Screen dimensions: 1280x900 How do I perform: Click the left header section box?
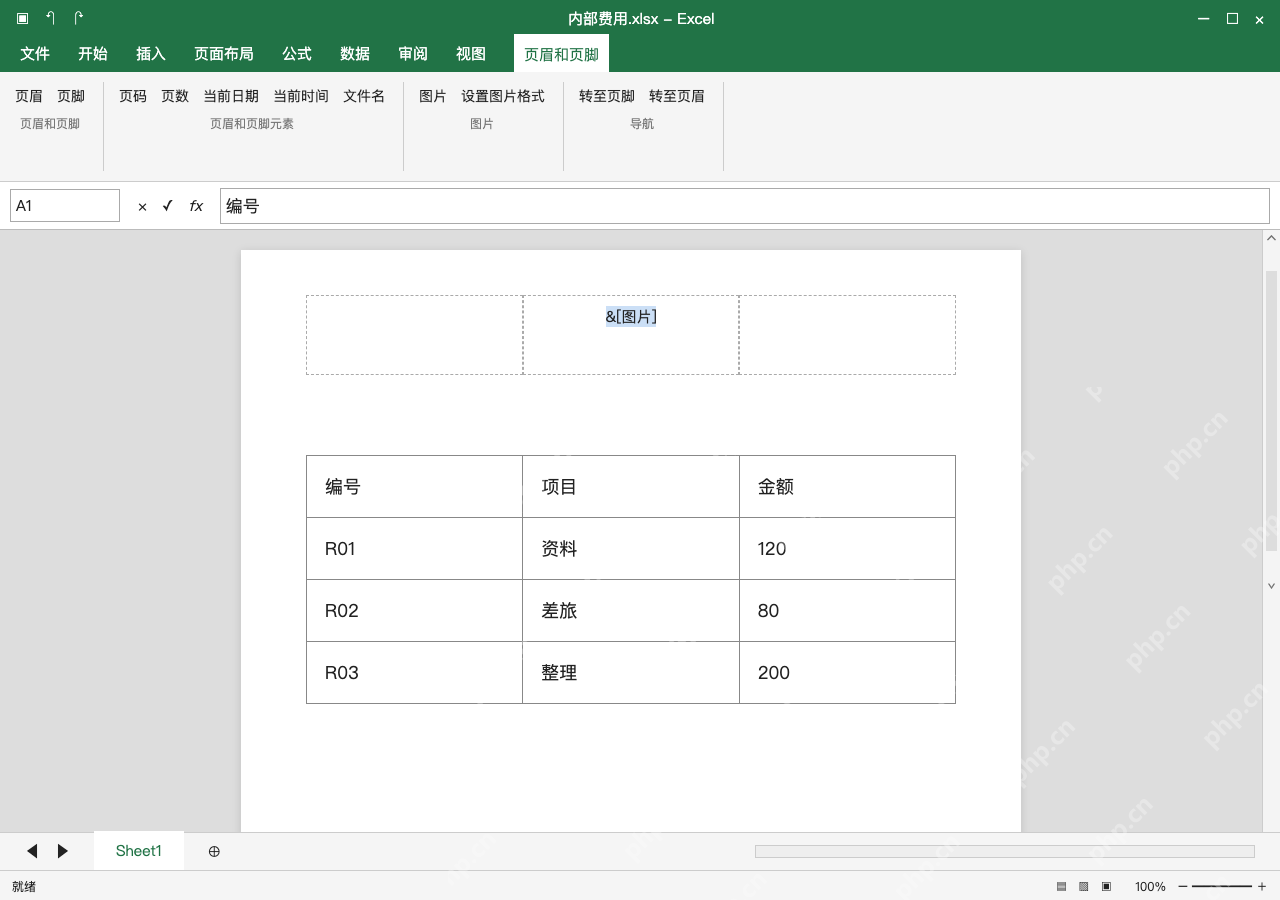(414, 335)
